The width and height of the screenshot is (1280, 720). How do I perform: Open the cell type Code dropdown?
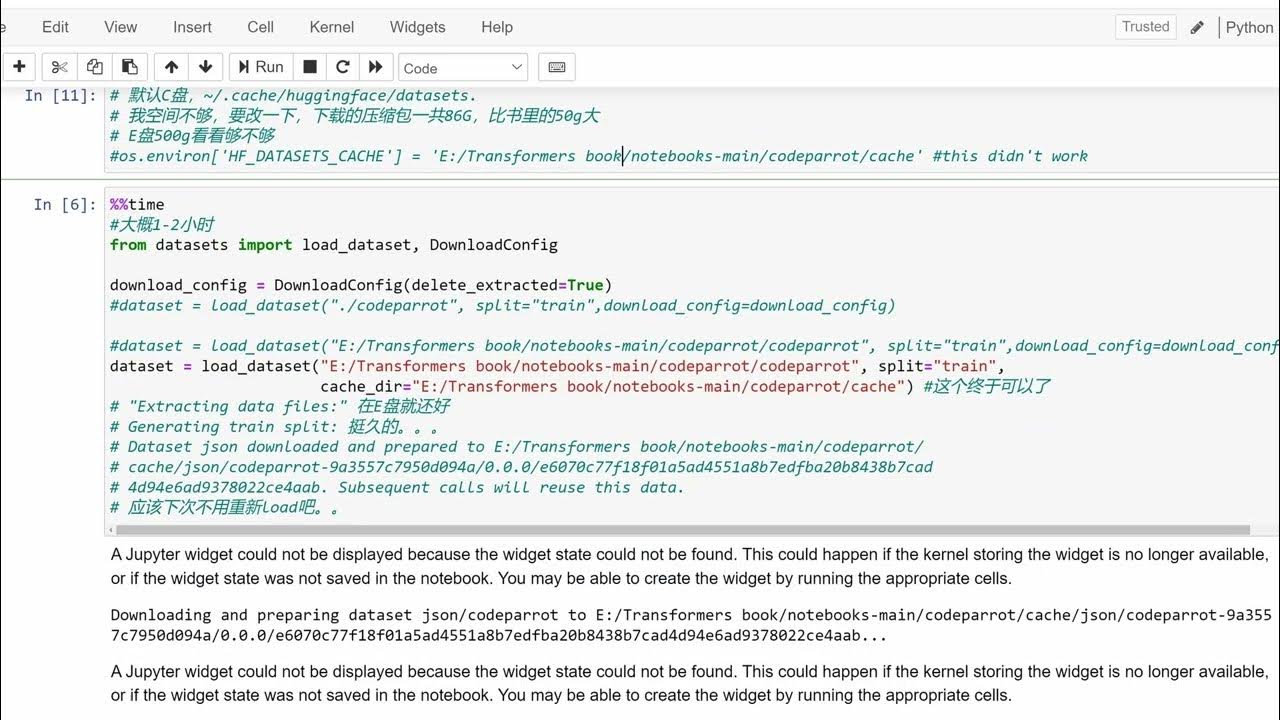pyautogui.click(x=463, y=68)
